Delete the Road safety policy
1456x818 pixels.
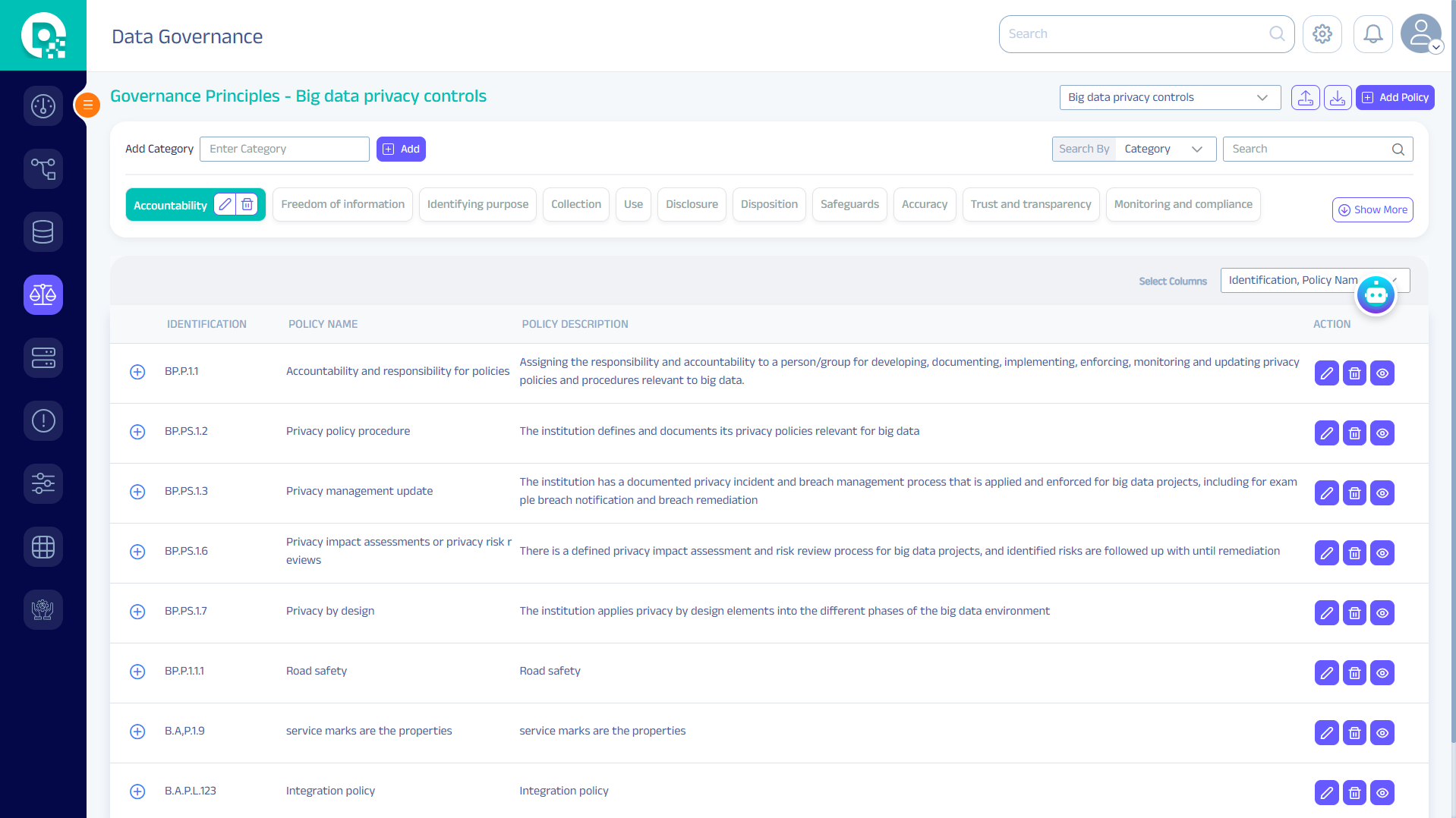tap(1354, 673)
